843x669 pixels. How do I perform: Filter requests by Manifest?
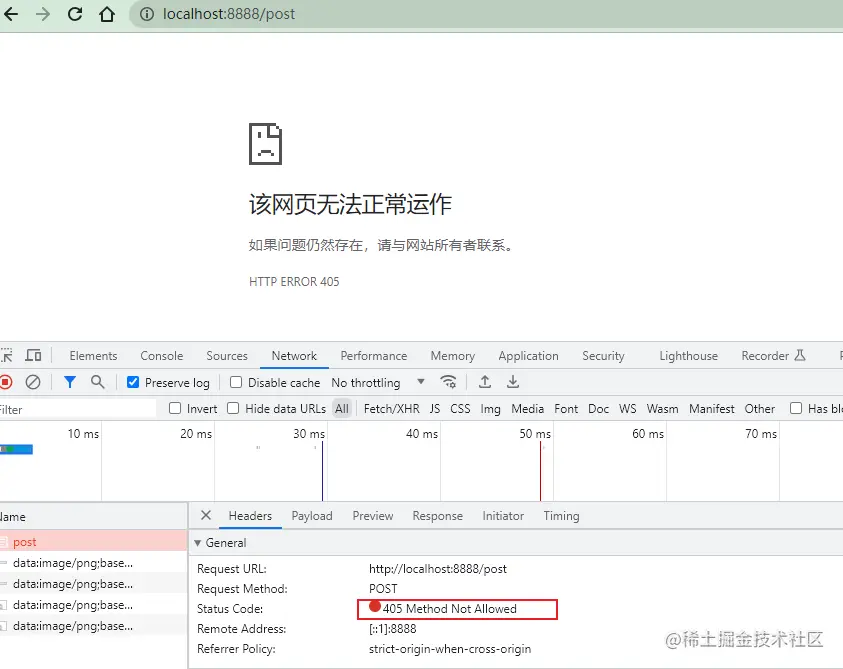point(712,409)
